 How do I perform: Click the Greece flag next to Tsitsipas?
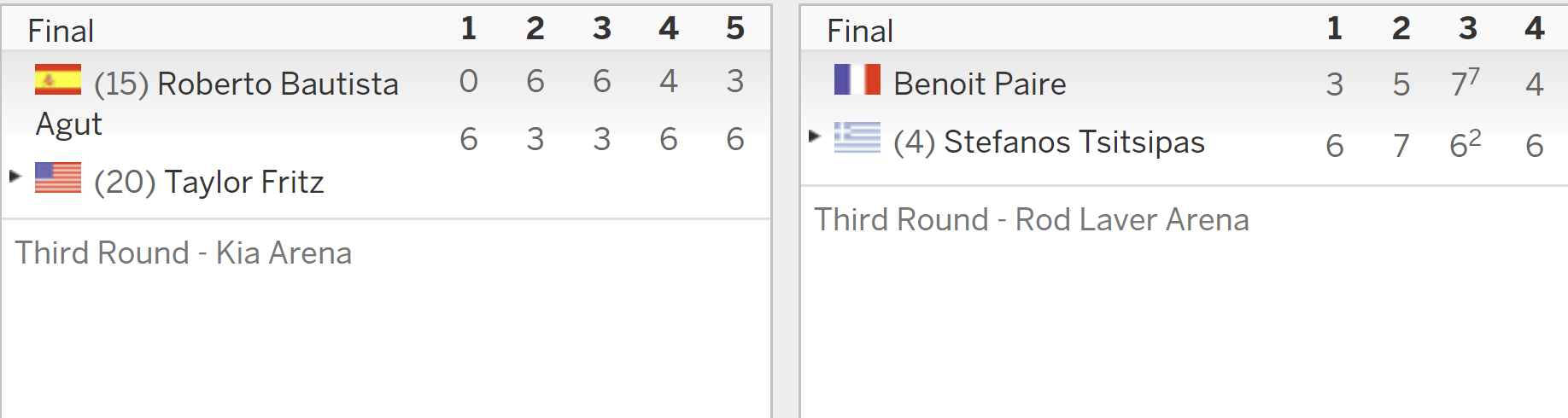pyautogui.click(x=857, y=137)
